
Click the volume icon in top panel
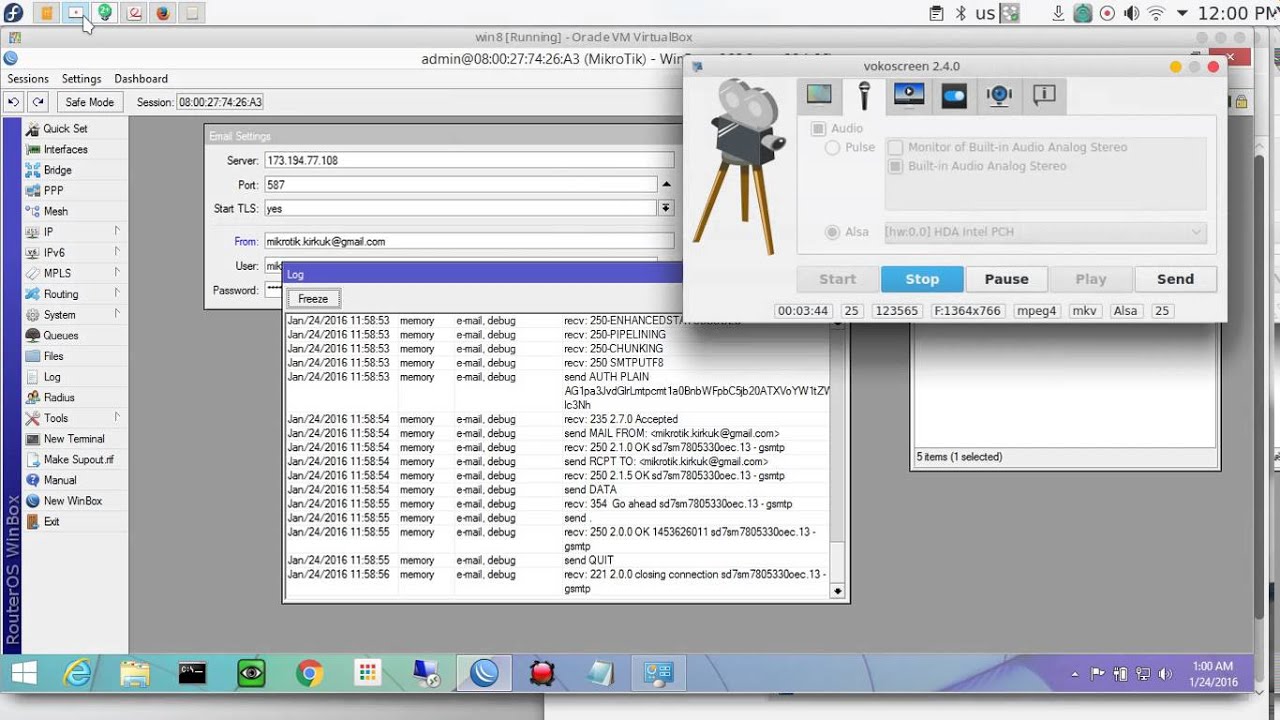click(x=1131, y=13)
